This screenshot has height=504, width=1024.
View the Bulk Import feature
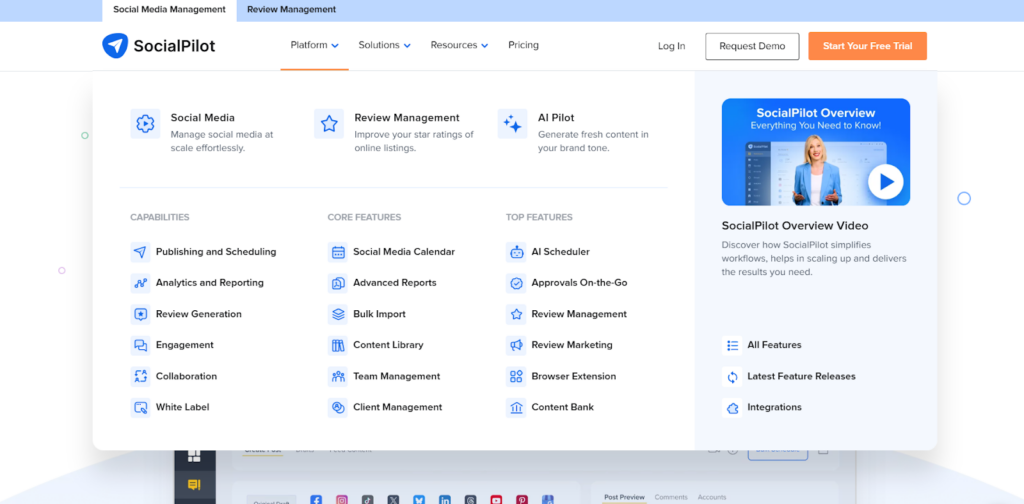point(379,314)
